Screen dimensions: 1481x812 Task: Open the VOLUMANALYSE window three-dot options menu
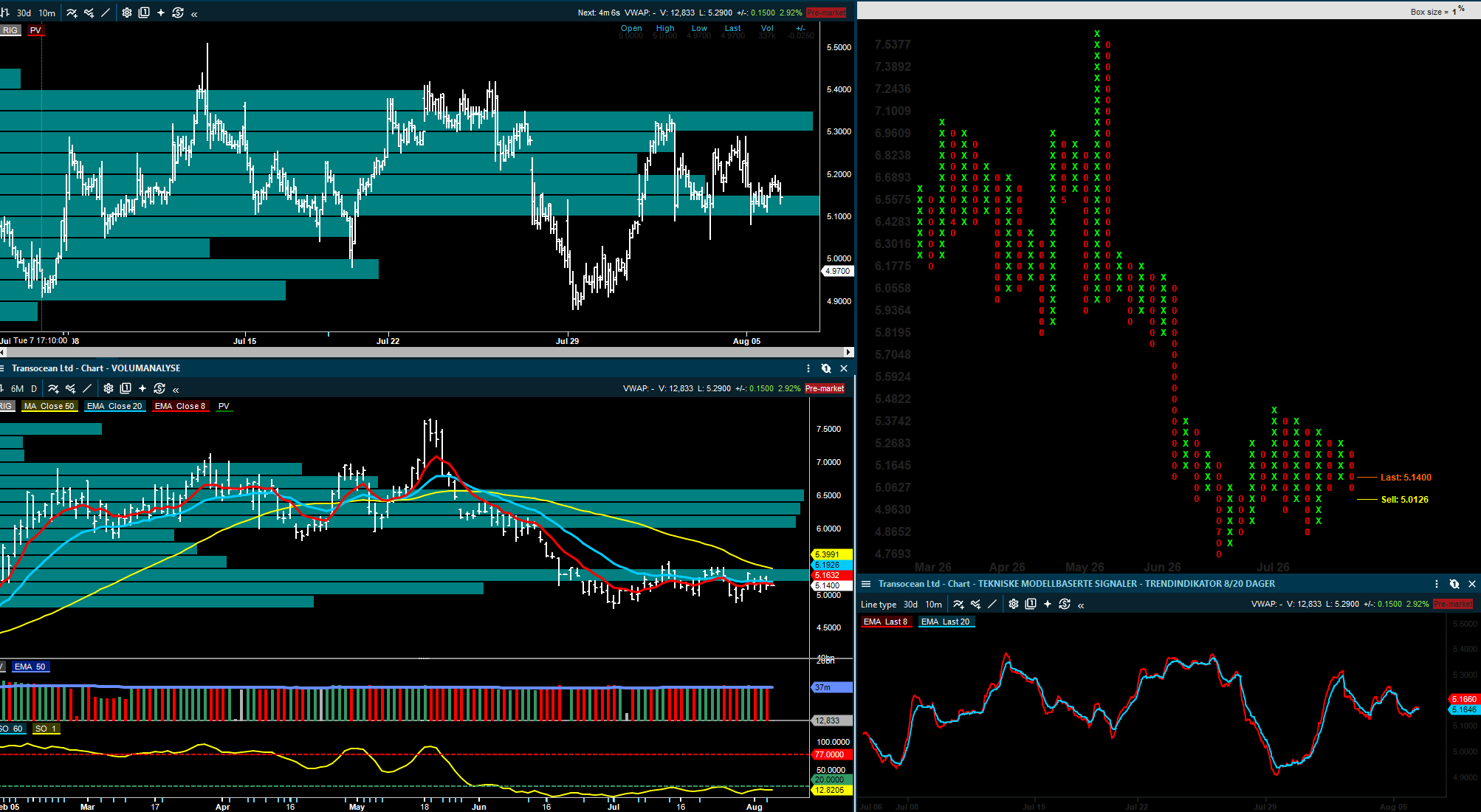click(808, 368)
